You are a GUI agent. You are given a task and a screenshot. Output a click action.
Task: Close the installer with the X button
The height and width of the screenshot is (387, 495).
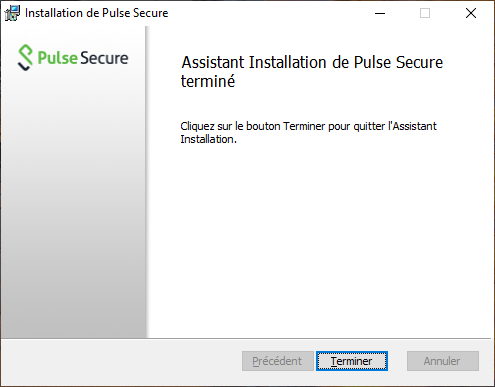[x=471, y=13]
